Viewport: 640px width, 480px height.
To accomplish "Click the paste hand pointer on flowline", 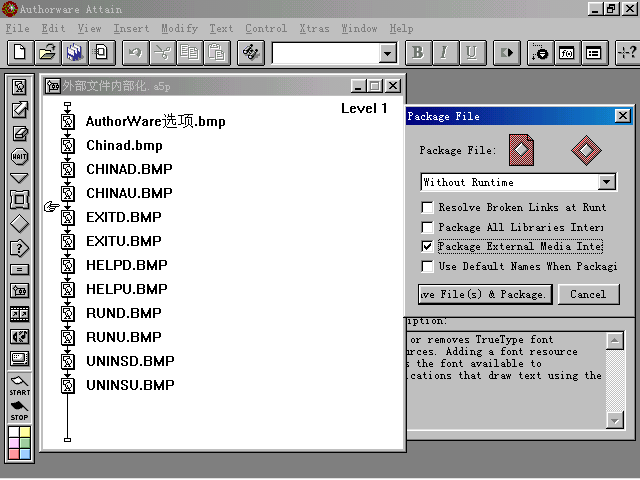I will [51, 207].
